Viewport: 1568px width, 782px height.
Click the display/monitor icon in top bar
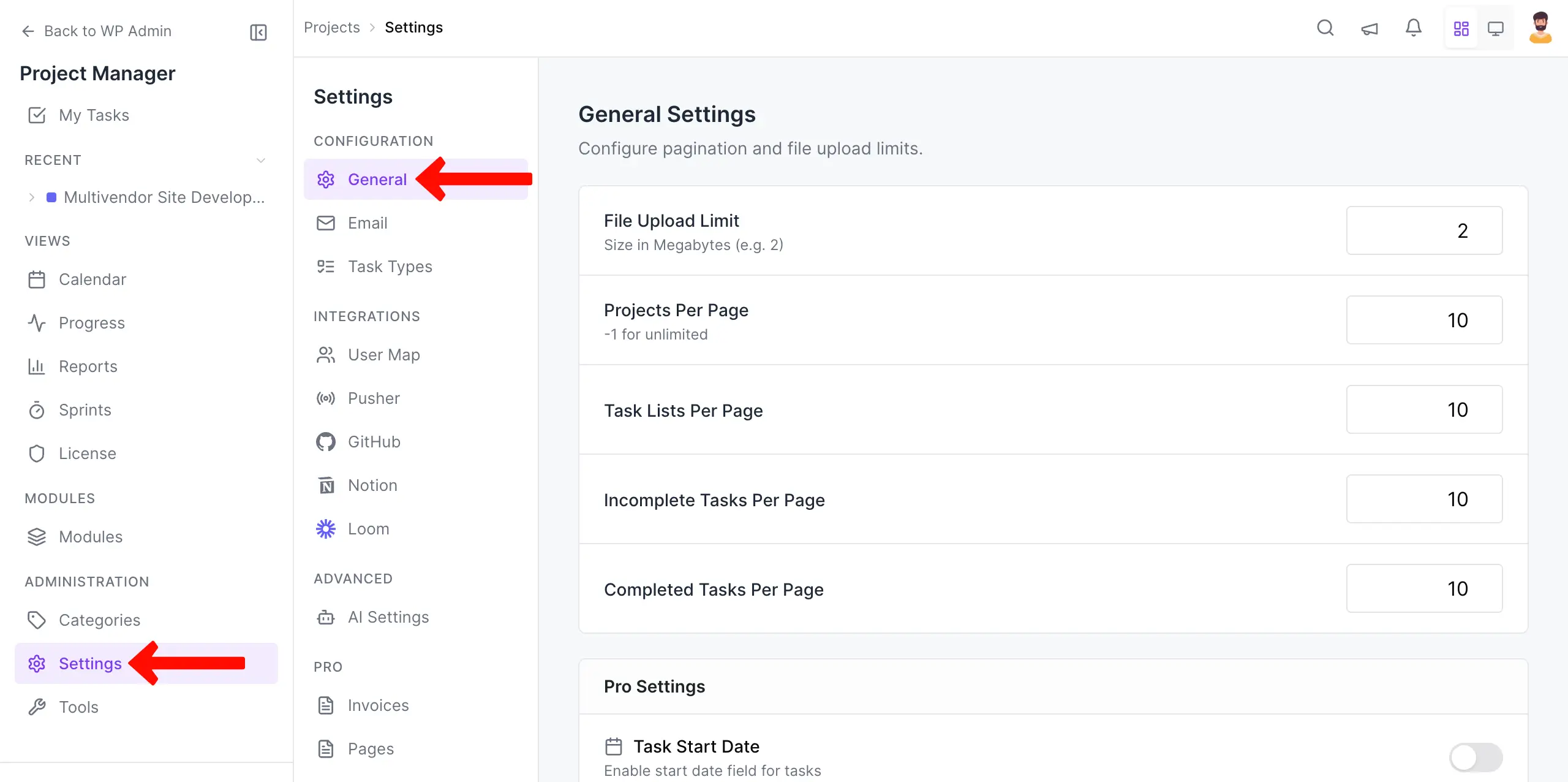tap(1496, 28)
